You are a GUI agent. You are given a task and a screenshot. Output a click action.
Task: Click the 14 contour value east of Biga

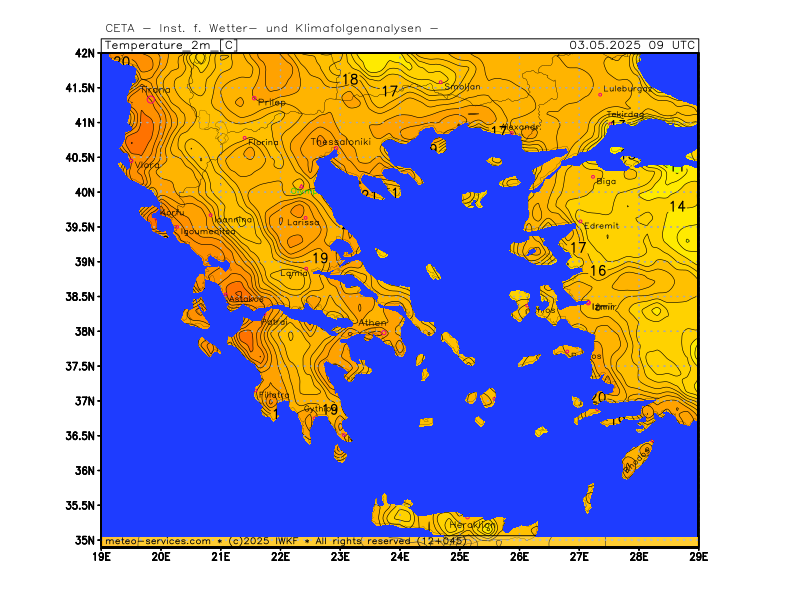(x=677, y=207)
